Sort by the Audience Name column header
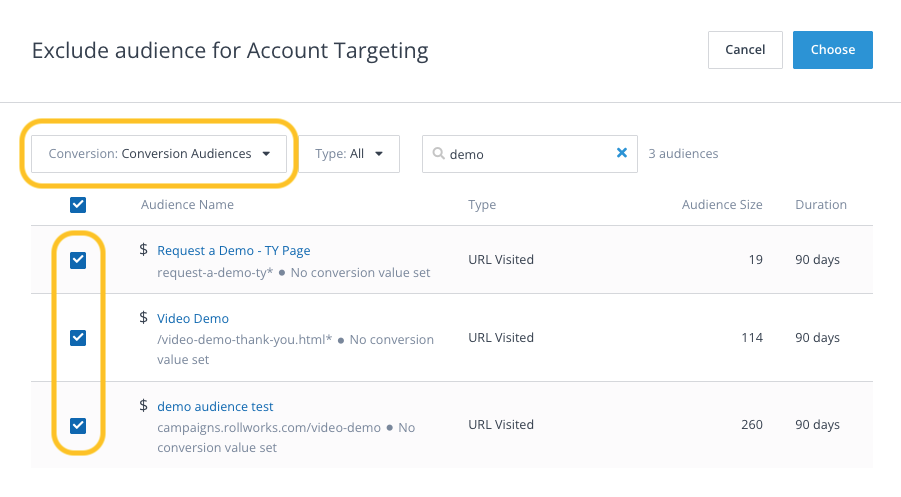The image size is (901, 497). (187, 205)
